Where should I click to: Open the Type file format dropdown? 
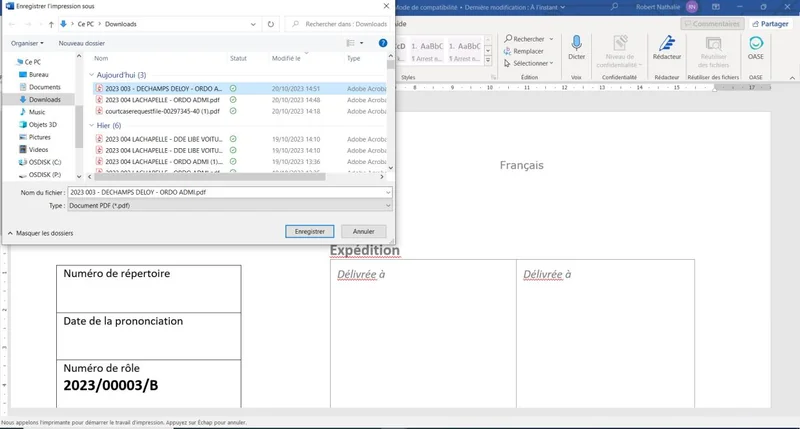[230, 205]
